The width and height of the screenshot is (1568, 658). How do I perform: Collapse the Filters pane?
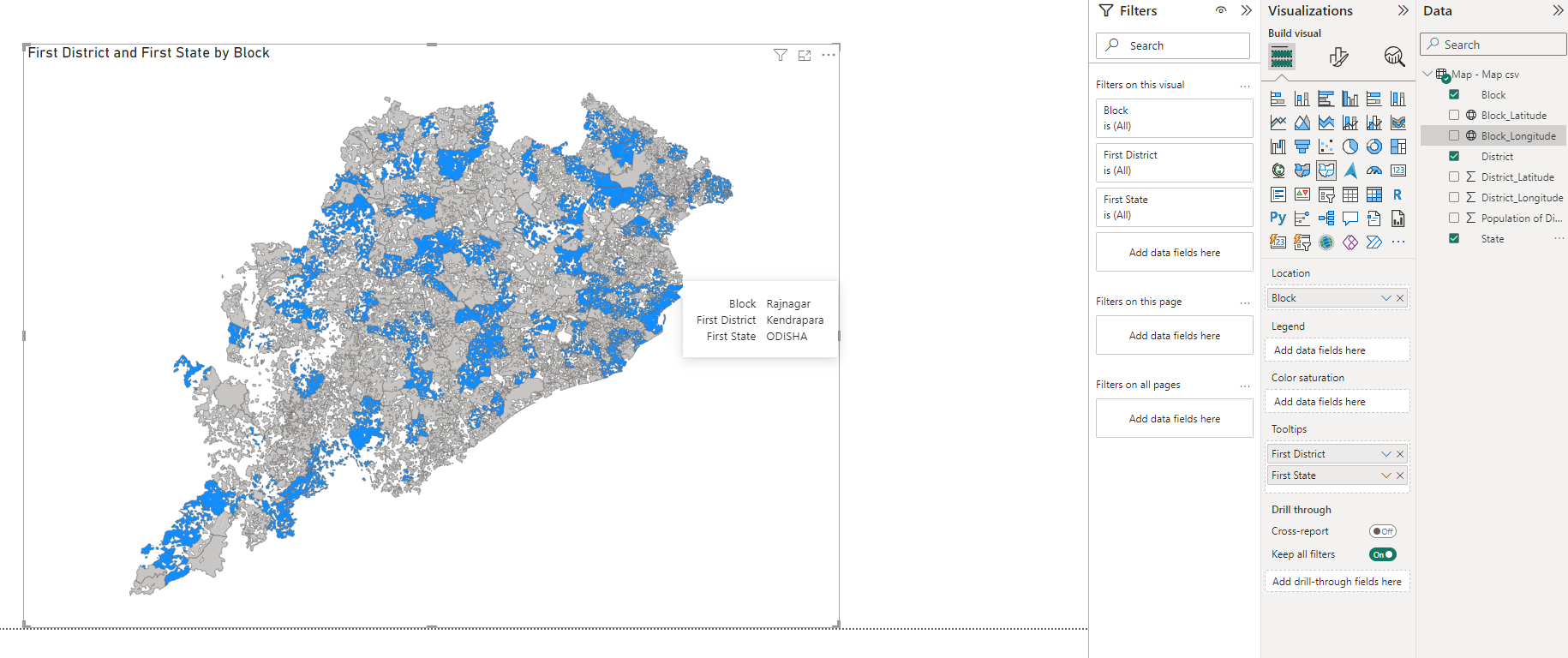[1247, 10]
